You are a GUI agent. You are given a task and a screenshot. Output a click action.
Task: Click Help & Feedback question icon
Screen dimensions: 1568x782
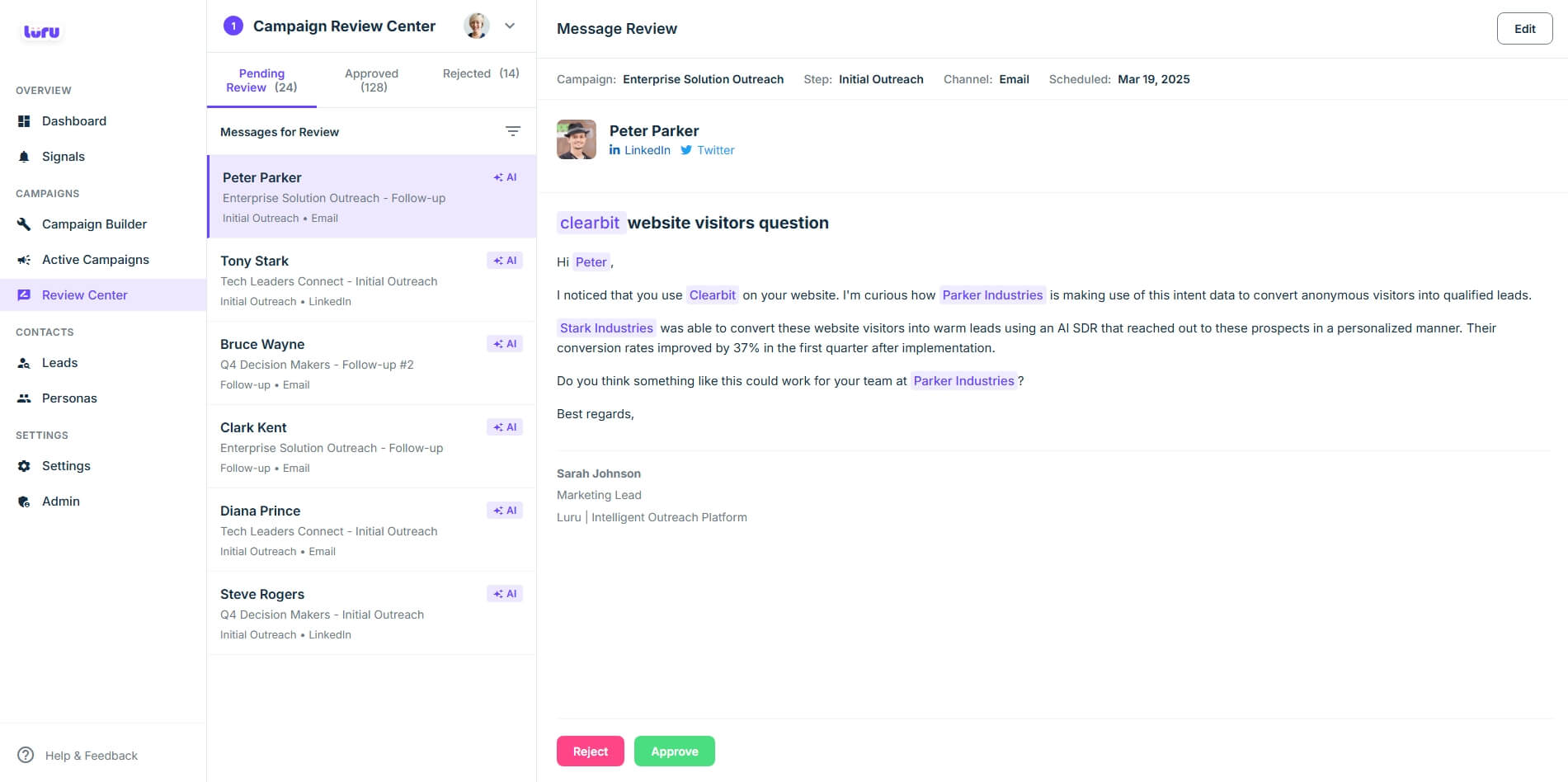(26, 756)
